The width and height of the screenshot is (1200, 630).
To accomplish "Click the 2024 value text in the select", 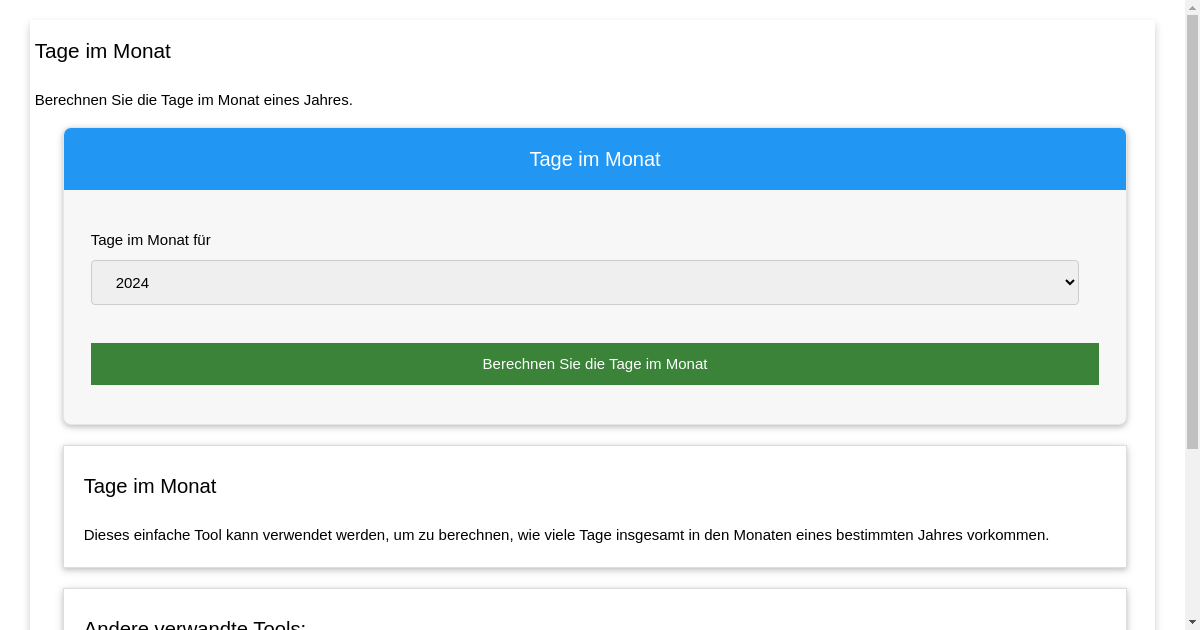I will tap(132, 283).
